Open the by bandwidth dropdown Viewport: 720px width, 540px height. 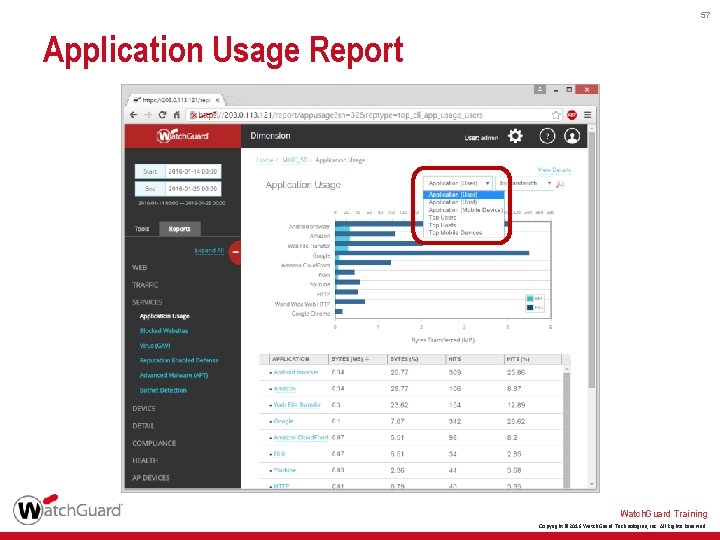(525, 183)
